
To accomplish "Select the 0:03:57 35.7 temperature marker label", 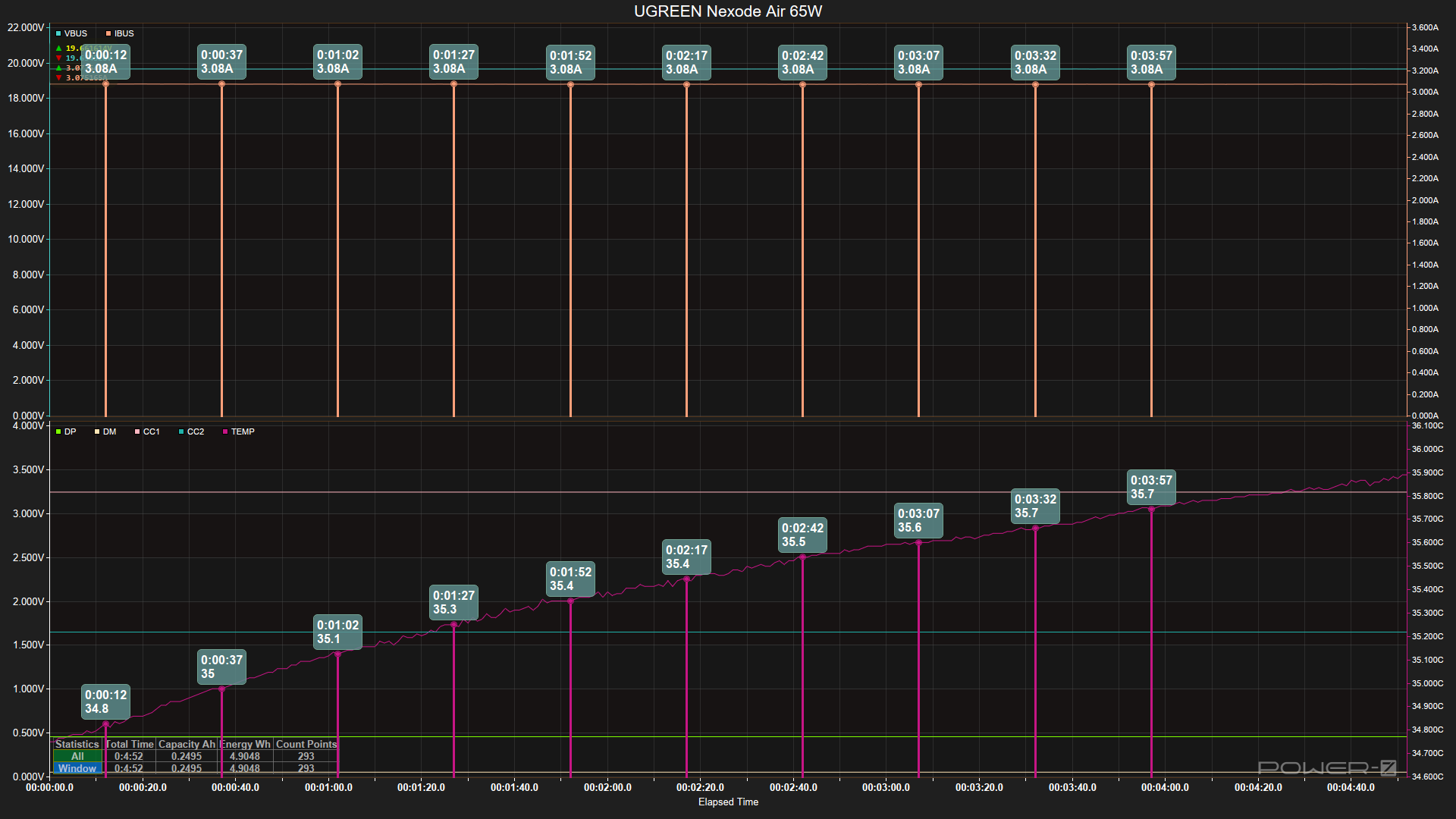I will pyautogui.click(x=1151, y=487).
